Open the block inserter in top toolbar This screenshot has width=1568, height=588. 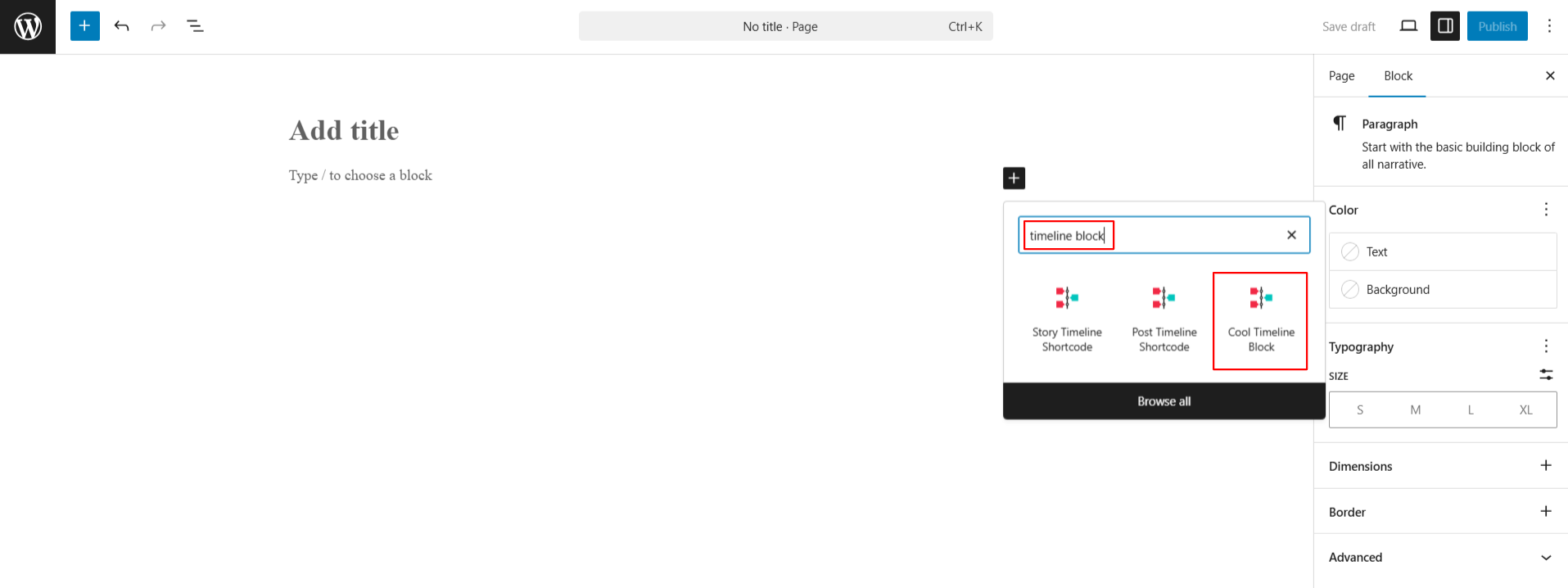click(84, 26)
